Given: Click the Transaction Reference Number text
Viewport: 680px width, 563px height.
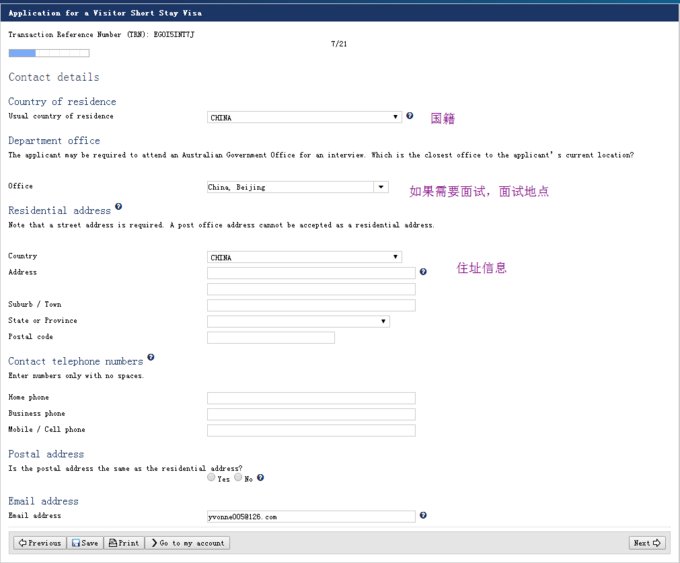Looking at the screenshot, I should (x=101, y=34).
